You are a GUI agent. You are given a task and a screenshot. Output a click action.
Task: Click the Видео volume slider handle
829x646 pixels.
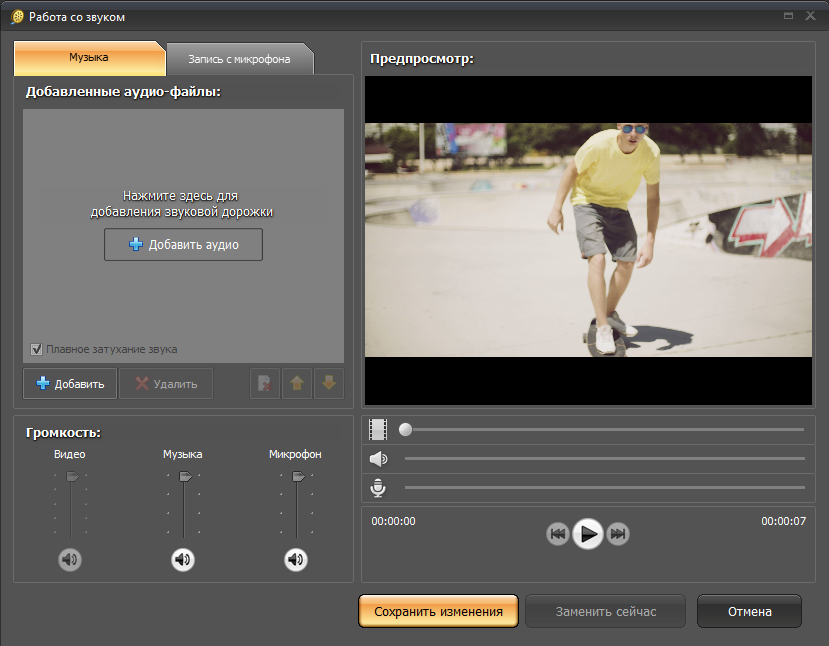[72, 477]
